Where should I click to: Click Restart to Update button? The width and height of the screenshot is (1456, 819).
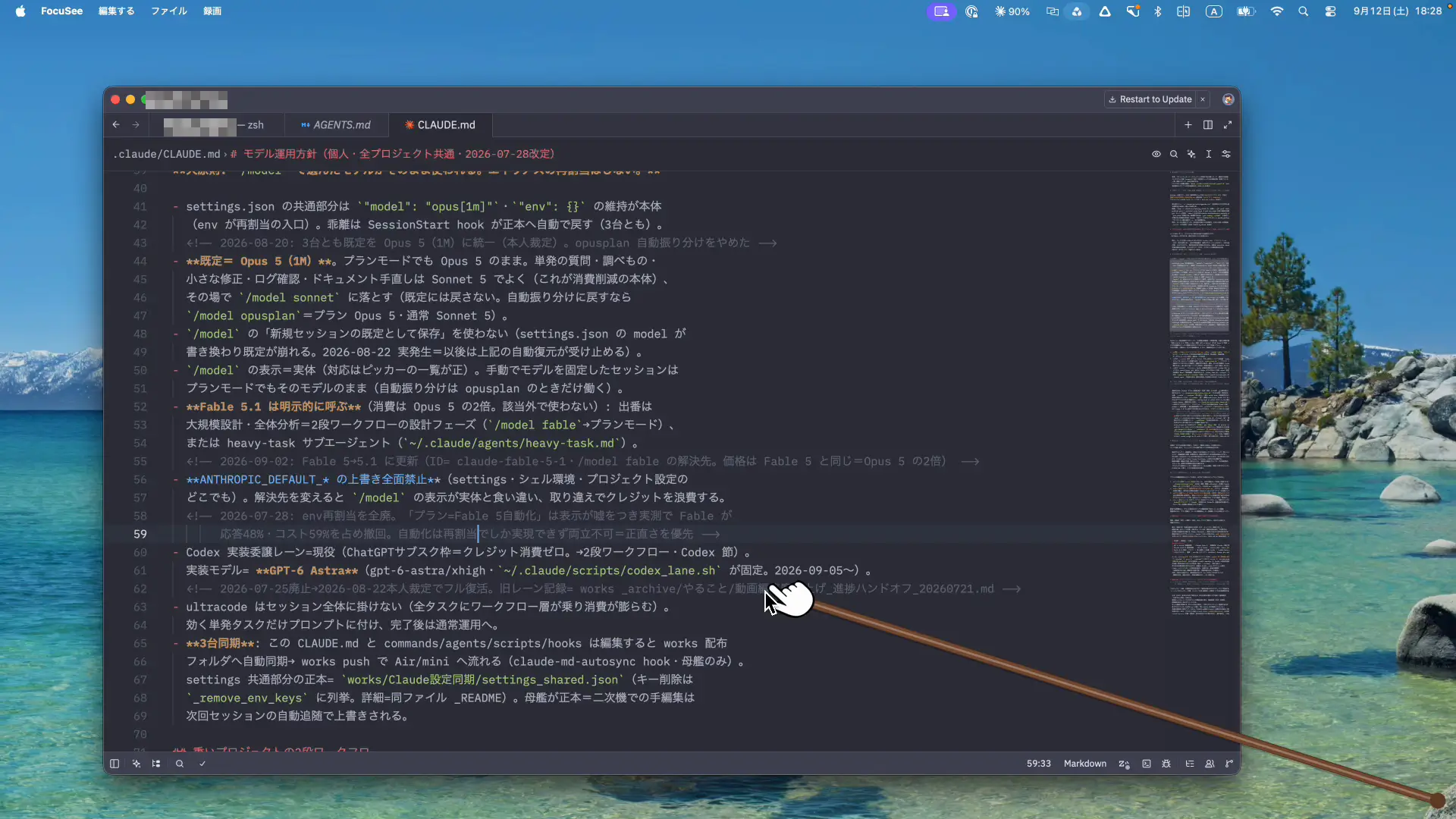[x=1150, y=99]
